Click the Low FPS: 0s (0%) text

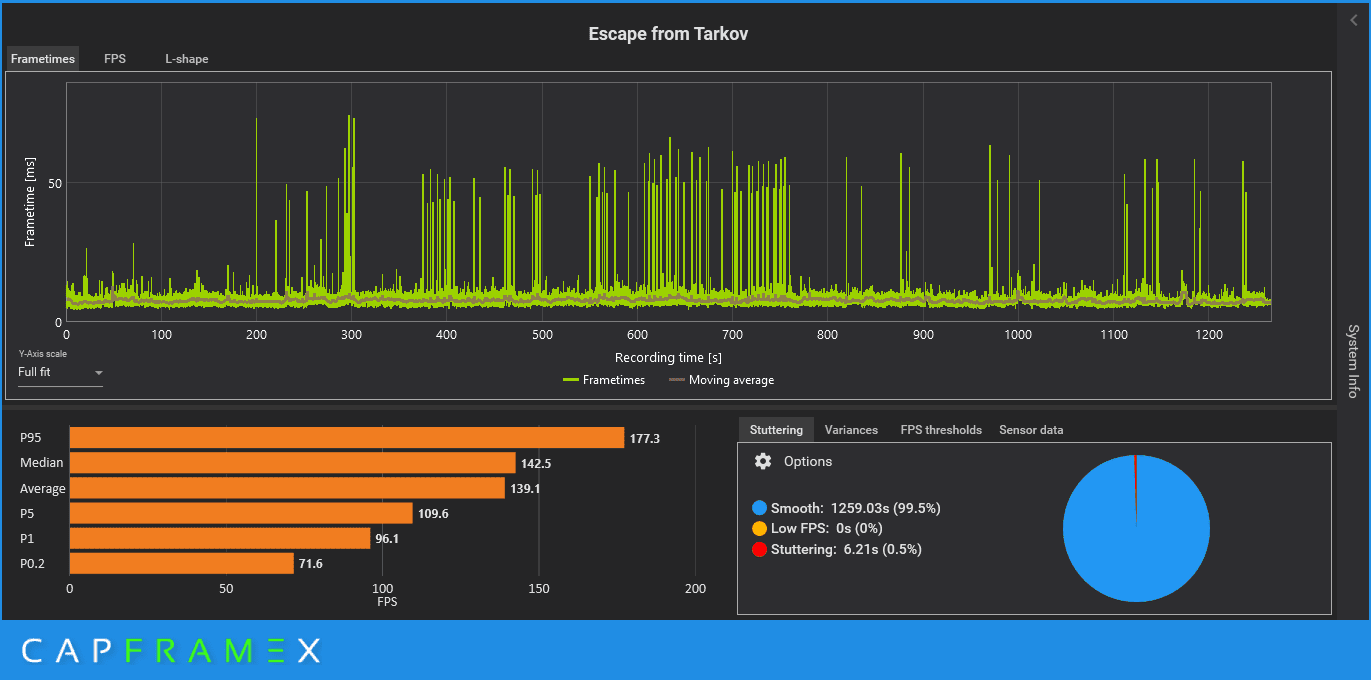827,528
